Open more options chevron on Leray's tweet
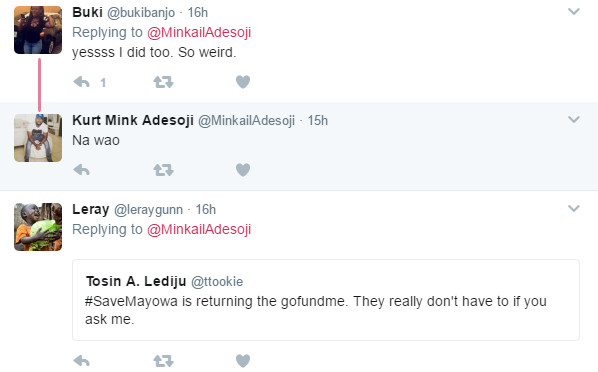 tap(574, 208)
